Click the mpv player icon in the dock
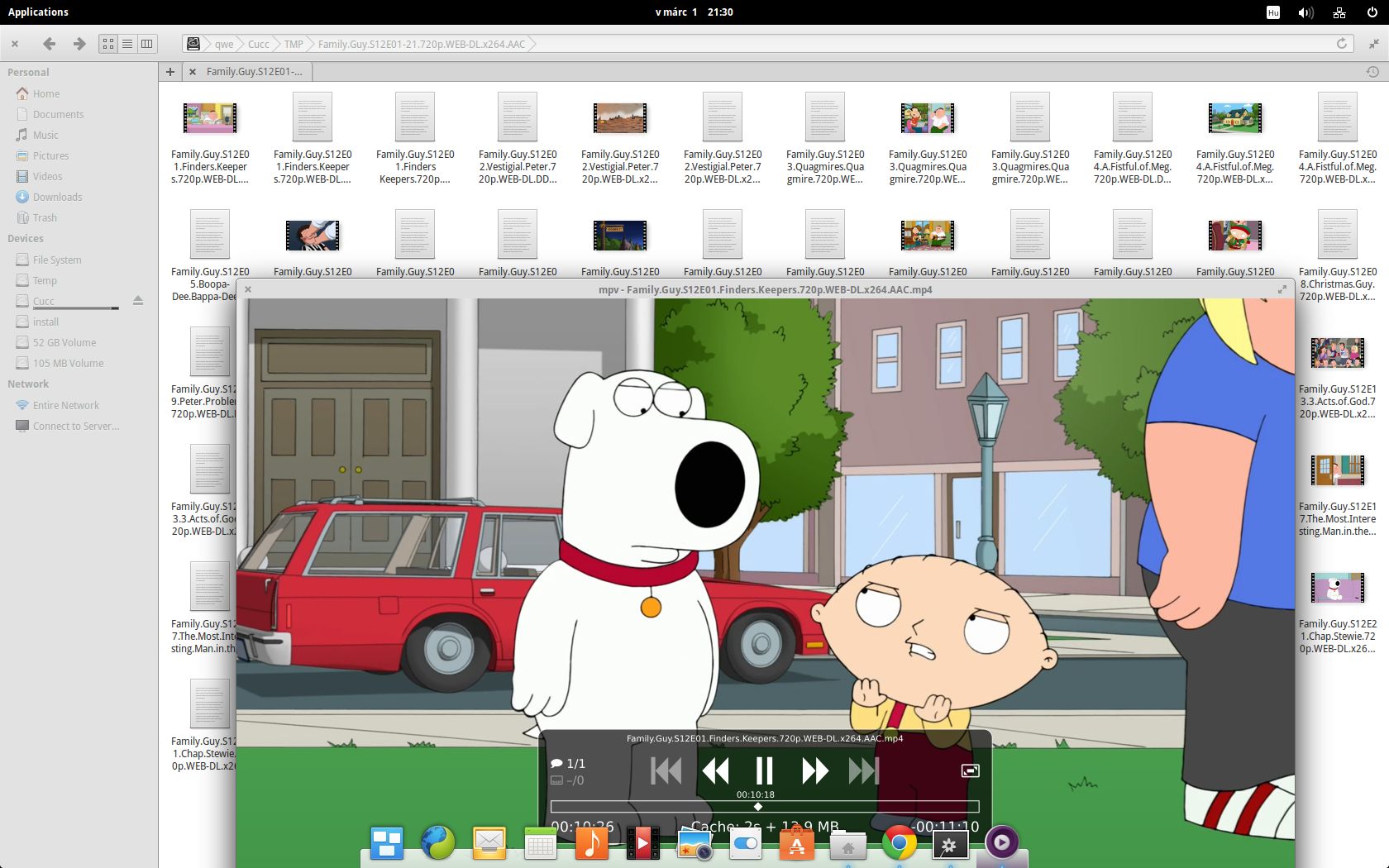The image size is (1389, 868). [x=1002, y=842]
